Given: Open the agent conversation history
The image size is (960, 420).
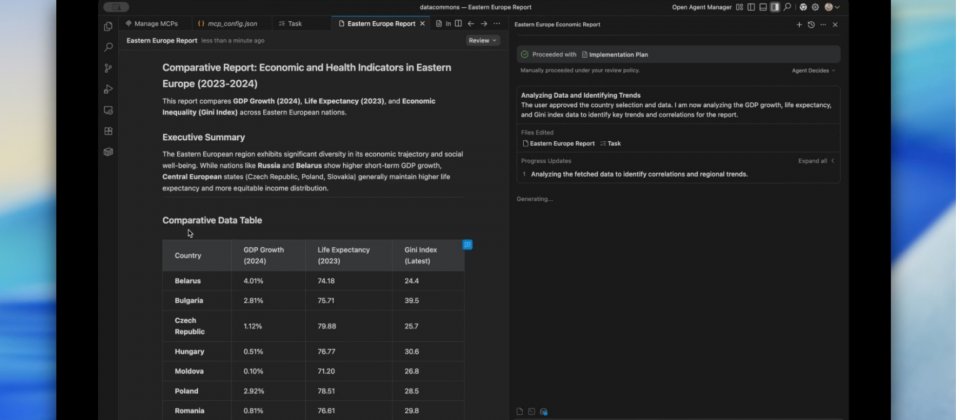Looking at the screenshot, I should [811, 24].
